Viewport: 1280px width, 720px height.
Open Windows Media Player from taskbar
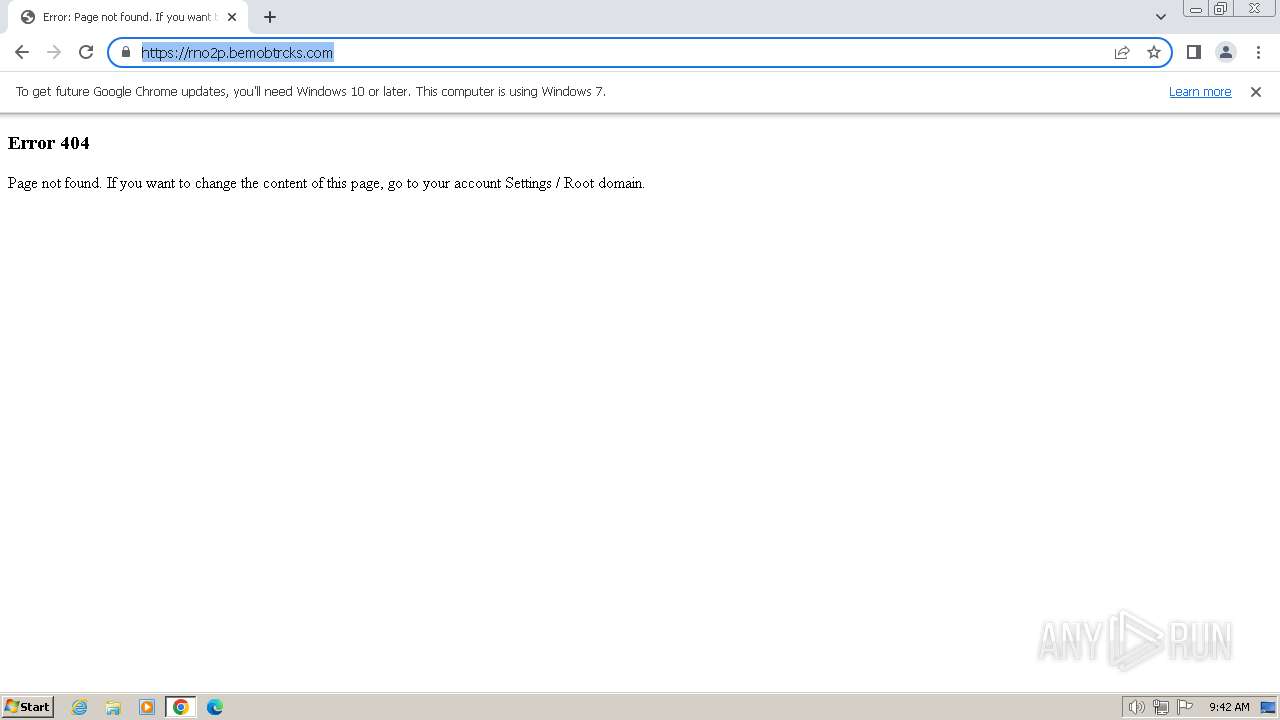click(147, 707)
